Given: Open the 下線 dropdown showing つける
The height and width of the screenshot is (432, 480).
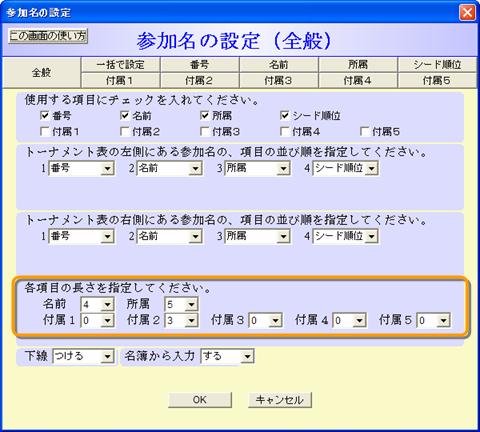Looking at the screenshot, I should (83, 356).
